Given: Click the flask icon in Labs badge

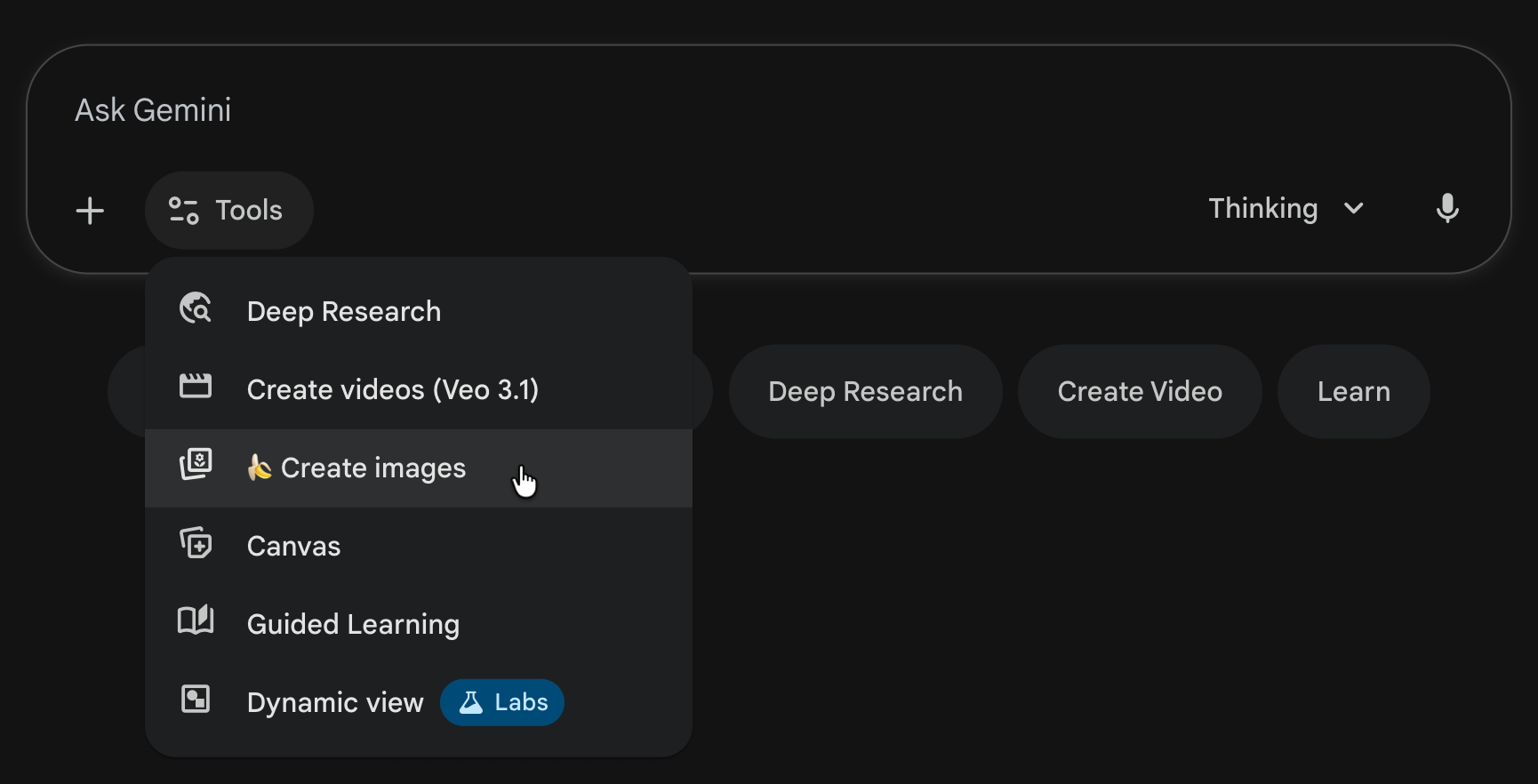Looking at the screenshot, I should [470, 702].
